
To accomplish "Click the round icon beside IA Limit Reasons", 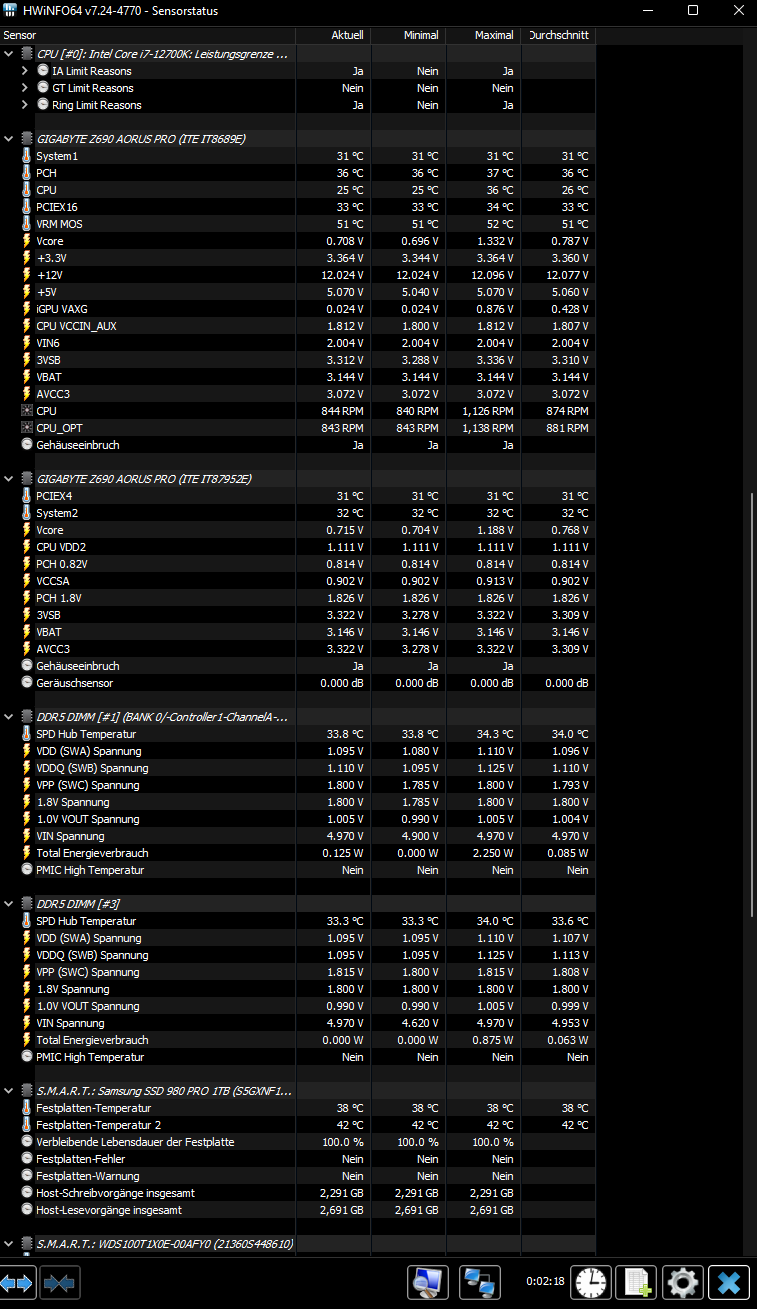I will [43, 71].
